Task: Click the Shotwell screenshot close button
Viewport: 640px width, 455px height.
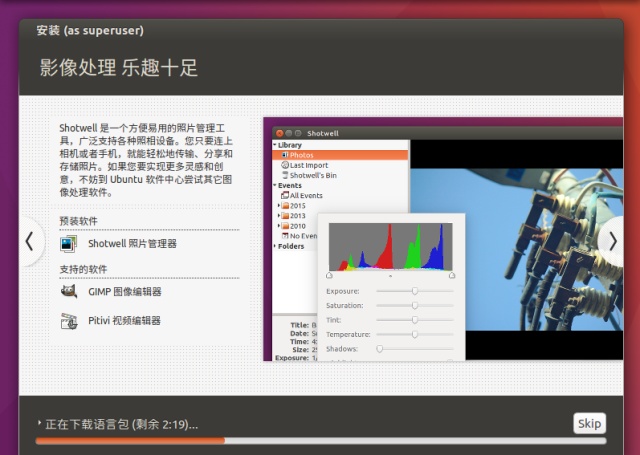Action: pos(280,133)
